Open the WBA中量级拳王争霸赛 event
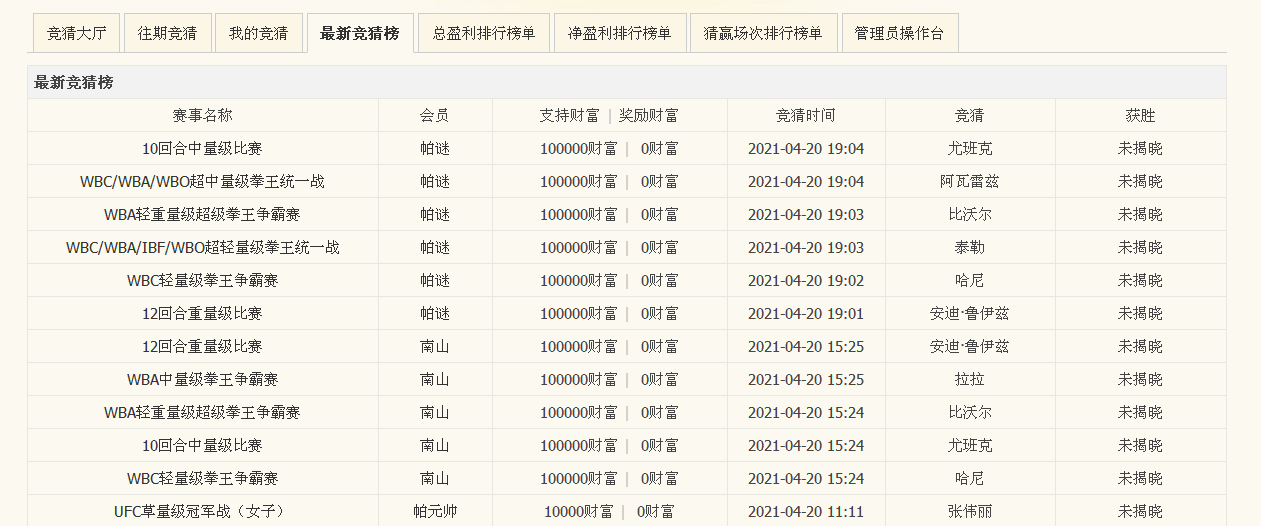This screenshot has height=526, width=1261. 202,379
